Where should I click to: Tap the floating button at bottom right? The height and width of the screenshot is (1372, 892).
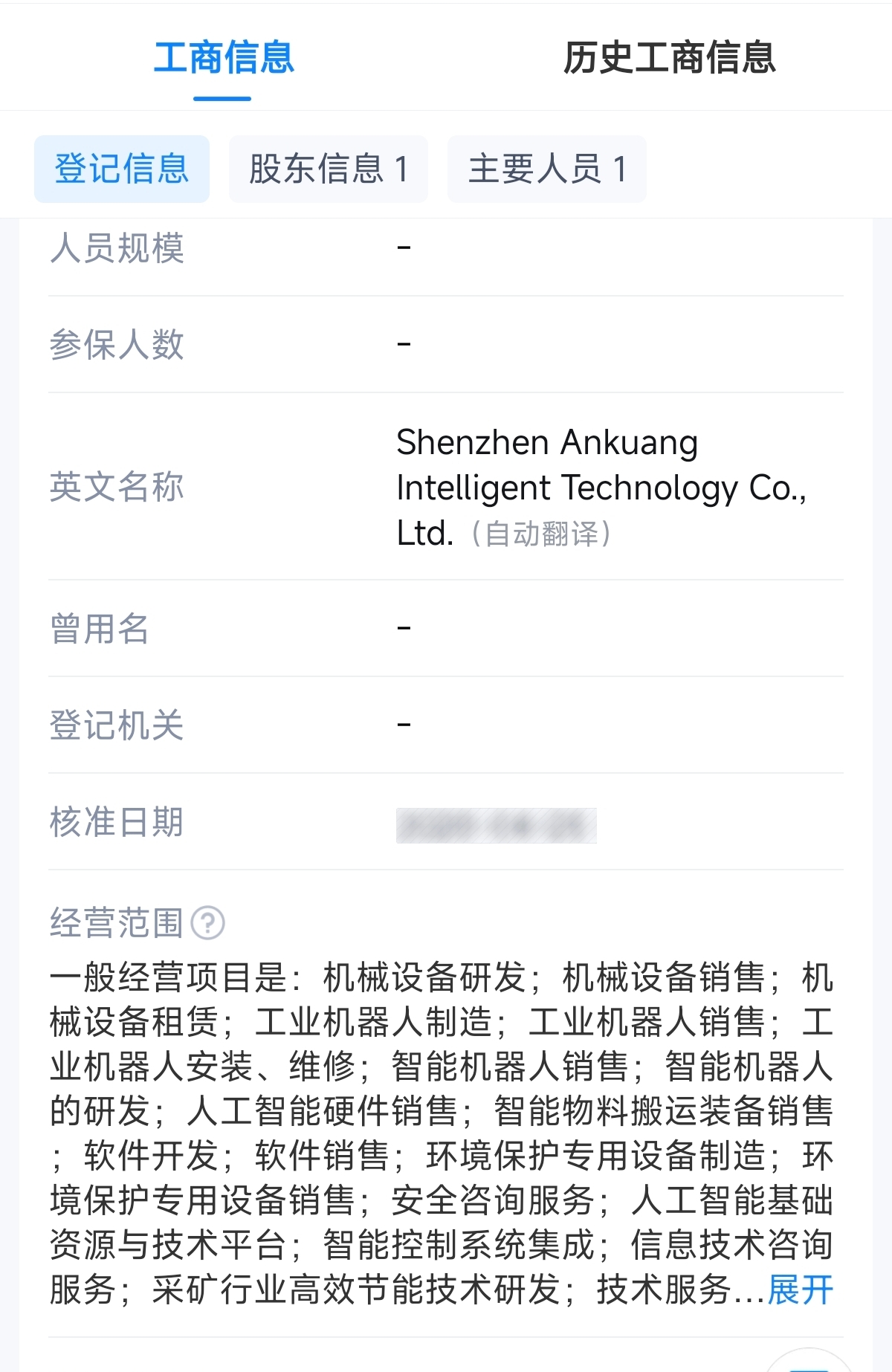808,1360
